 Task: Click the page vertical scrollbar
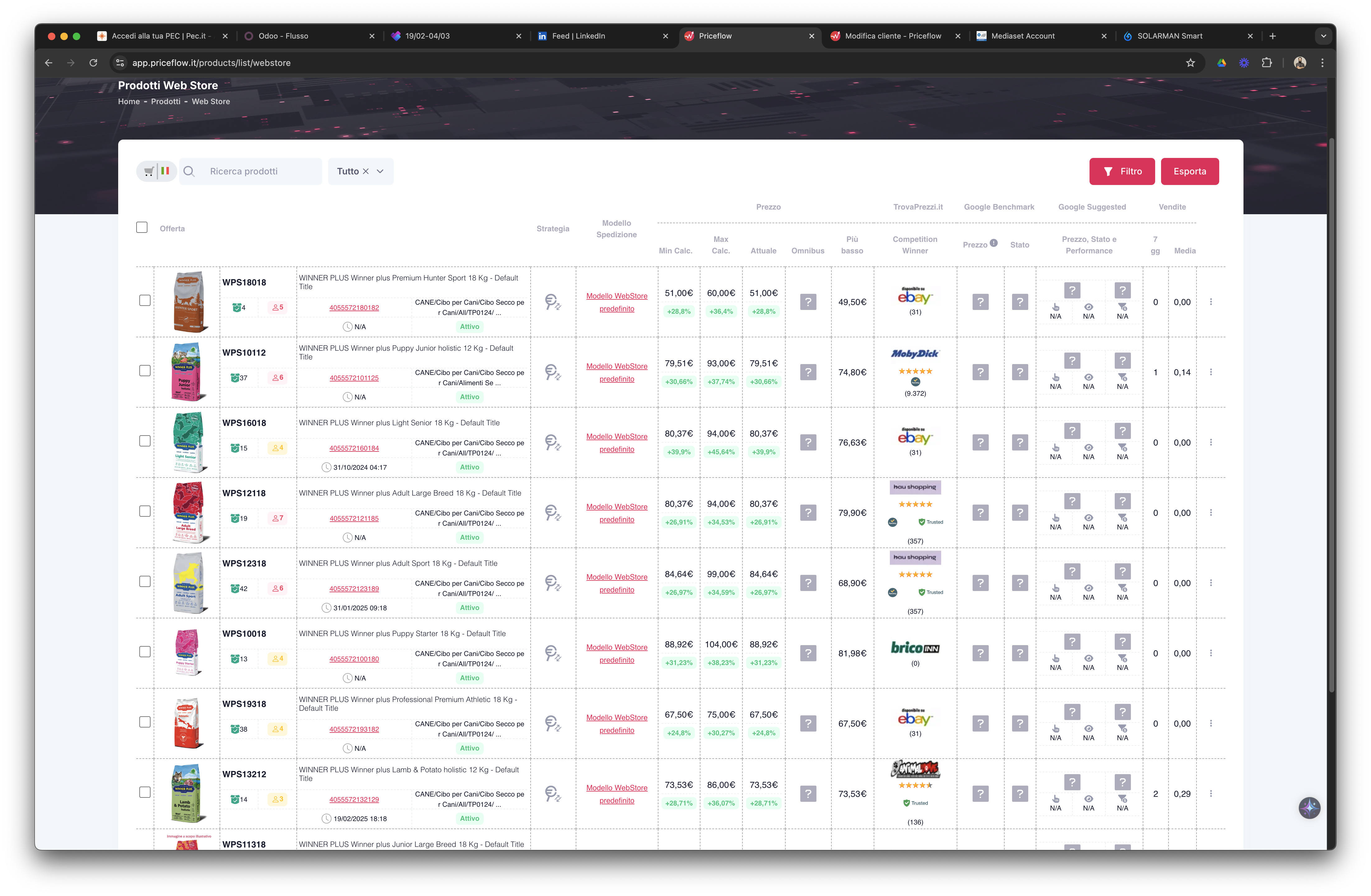[1331, 415]
